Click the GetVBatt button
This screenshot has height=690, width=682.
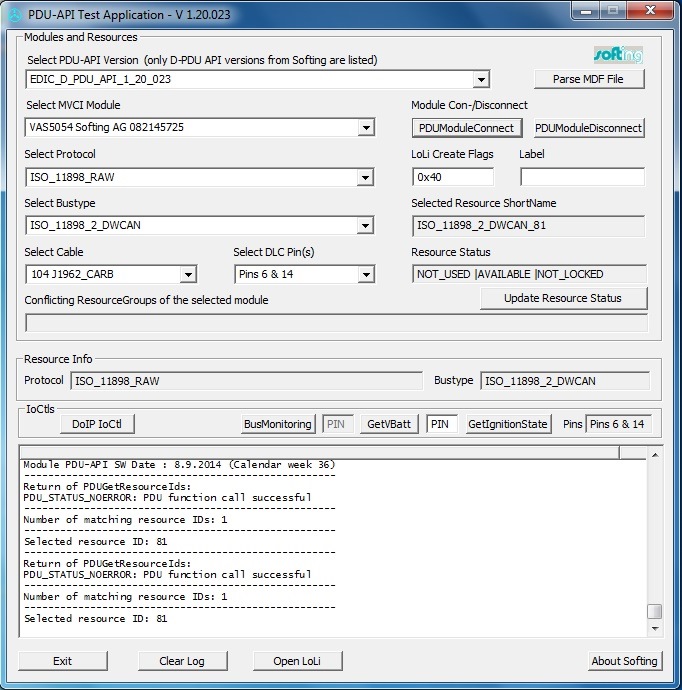pos(389,424)
